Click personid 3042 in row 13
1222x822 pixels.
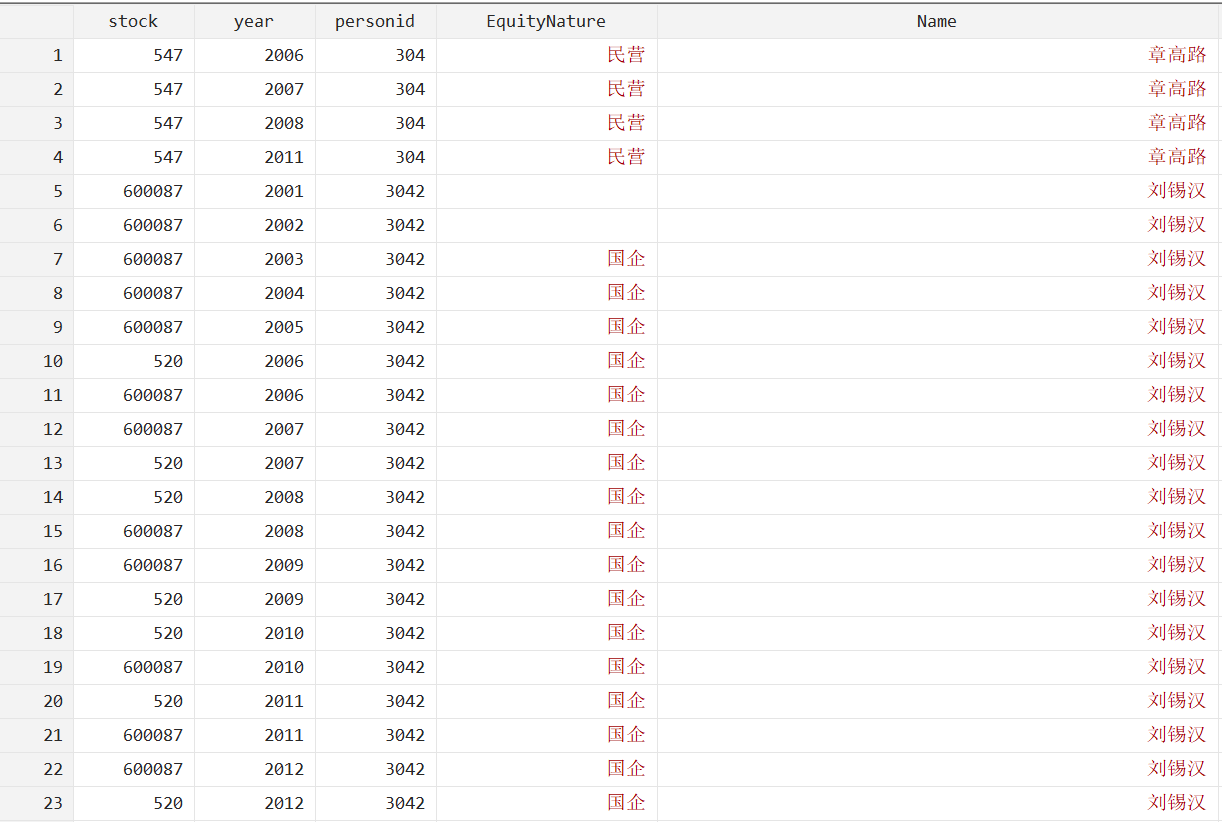405,463
